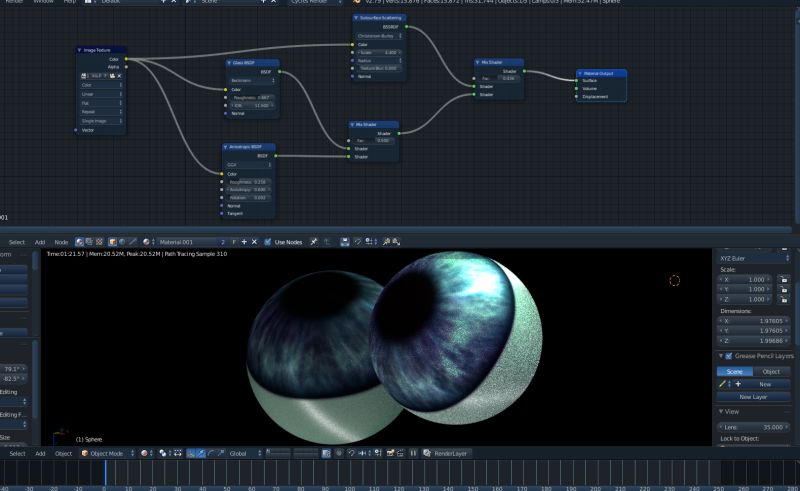Choose line style shader nodes icon
Screen dimensions: 800x491
click(x=133, y=242)
